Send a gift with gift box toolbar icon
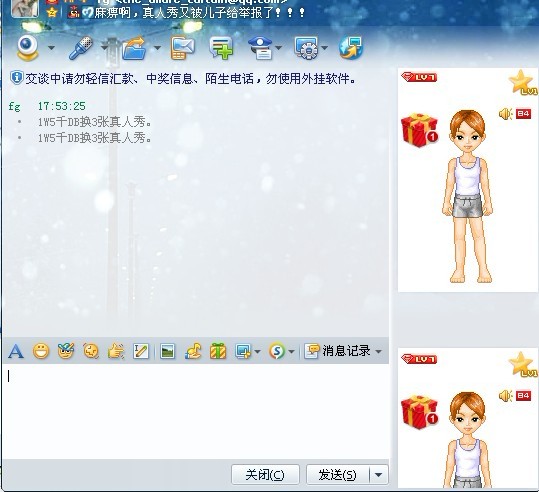 [218, 351]
